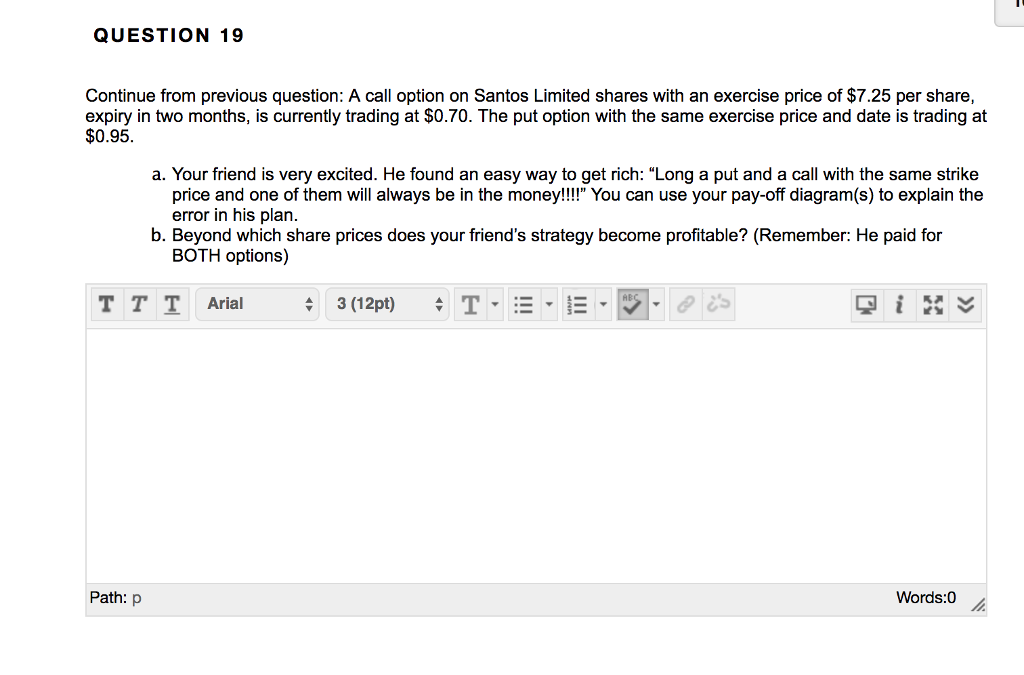
Task: Open the spell check language dropdown
Action: pyautogui.click(x=656, y=304)
